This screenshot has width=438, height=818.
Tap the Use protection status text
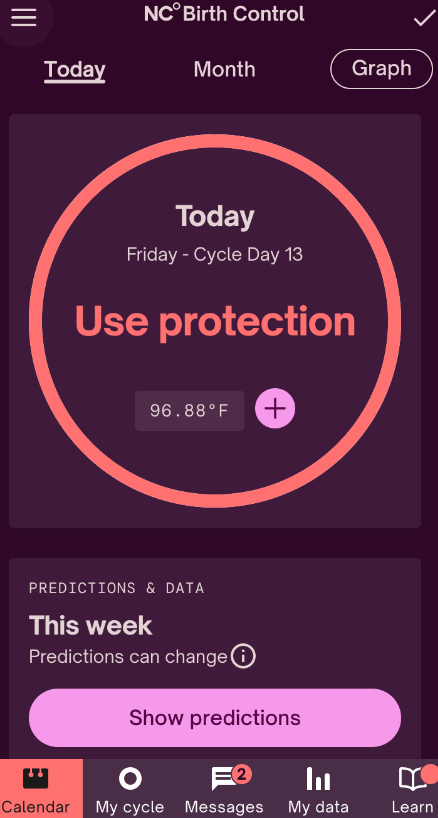pyautogui.click(x=215, y=321)
